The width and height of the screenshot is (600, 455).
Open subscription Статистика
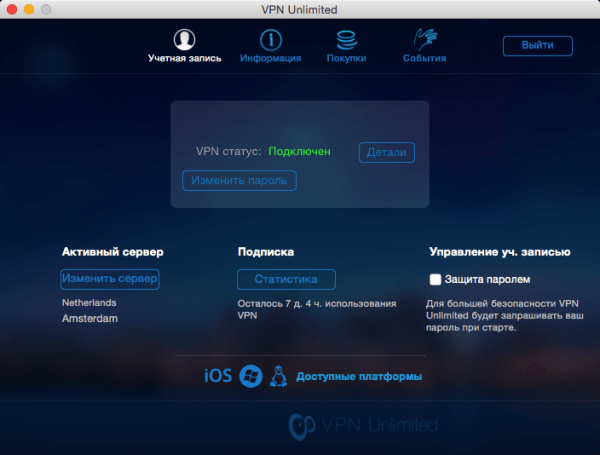[x=286, y=279]
